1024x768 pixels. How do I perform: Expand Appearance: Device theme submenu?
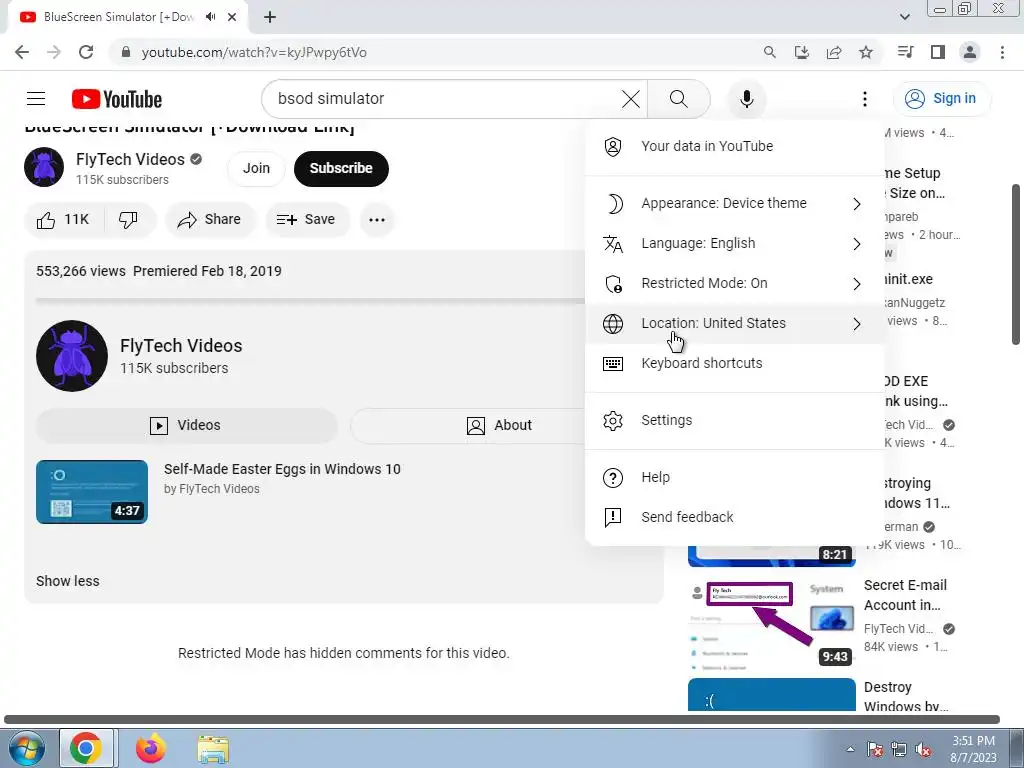[x=734, y=204]
